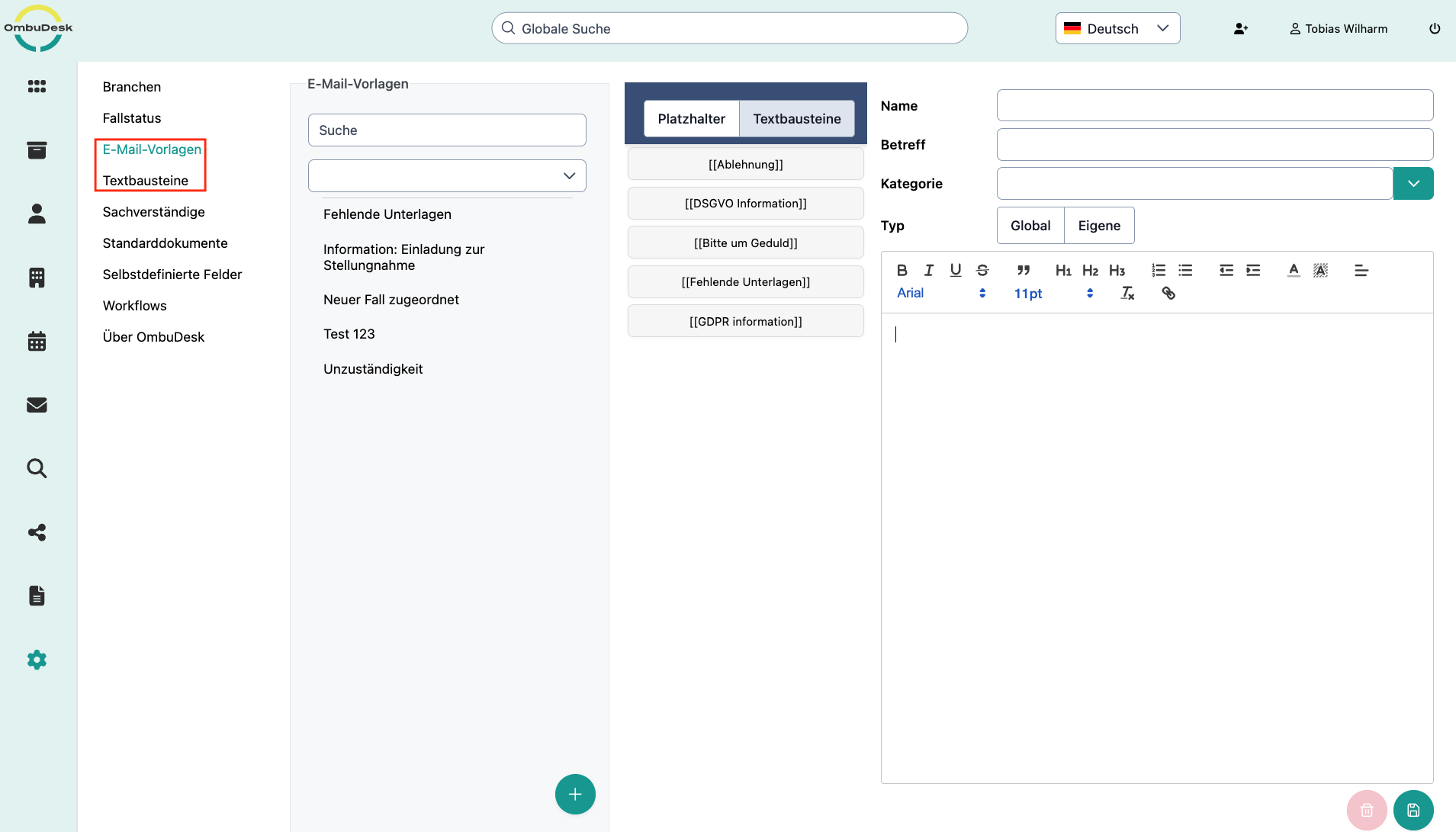Add a new email template with plus button

click(575, 794)
